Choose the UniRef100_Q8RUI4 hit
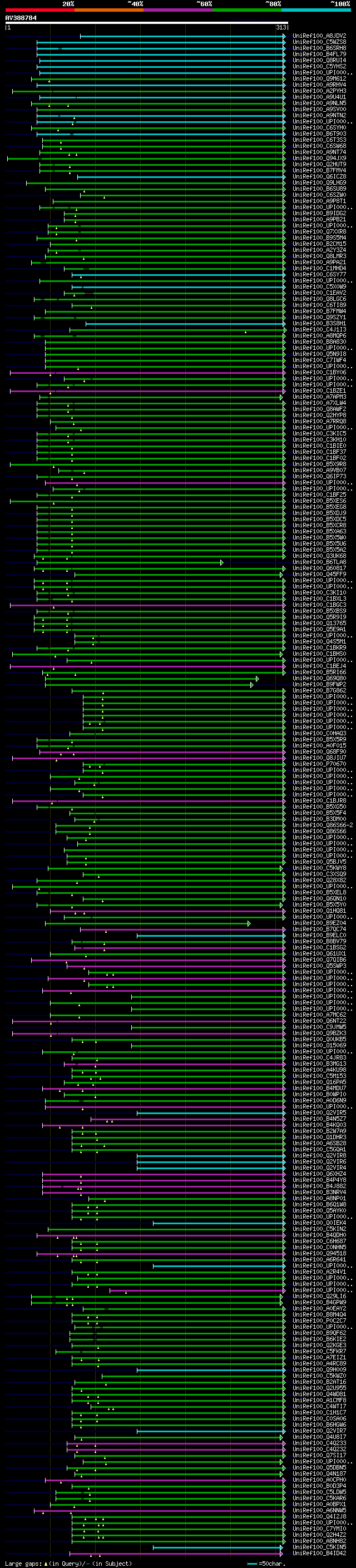This screenshot has width=356, height=1568. (319, 60)
